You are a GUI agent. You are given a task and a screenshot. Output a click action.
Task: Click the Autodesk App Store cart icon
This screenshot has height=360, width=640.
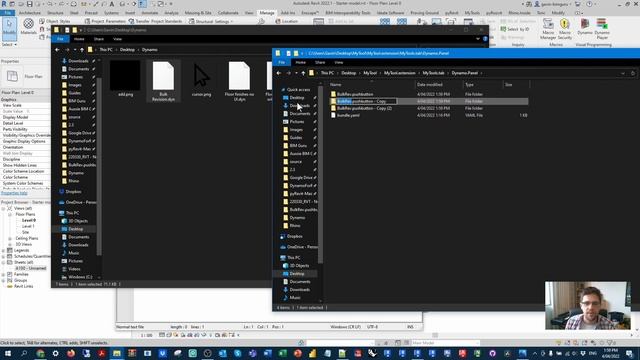coord(577,4)
